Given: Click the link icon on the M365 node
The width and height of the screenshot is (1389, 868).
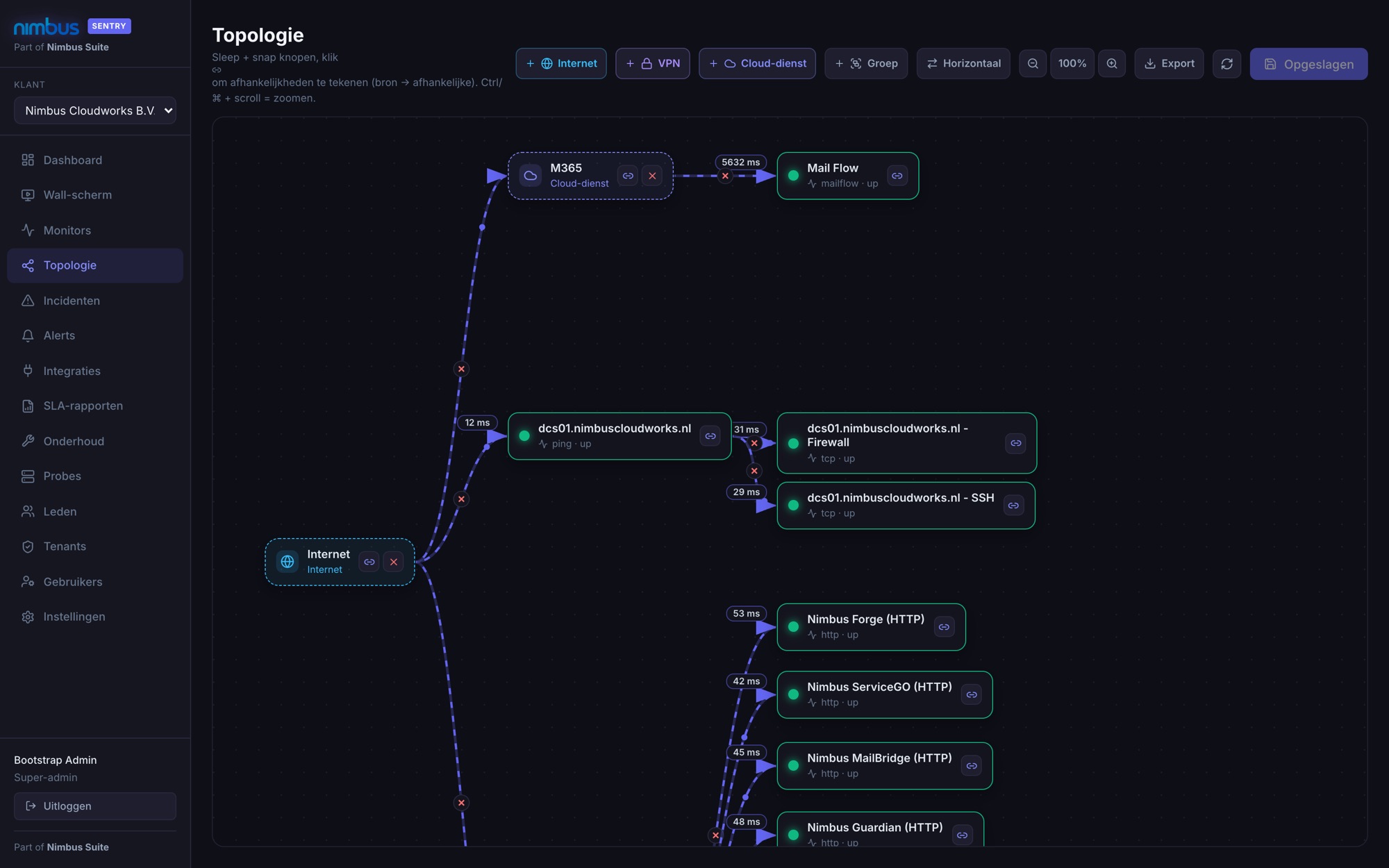Looking at the screenshot, I should click(628, 176).
